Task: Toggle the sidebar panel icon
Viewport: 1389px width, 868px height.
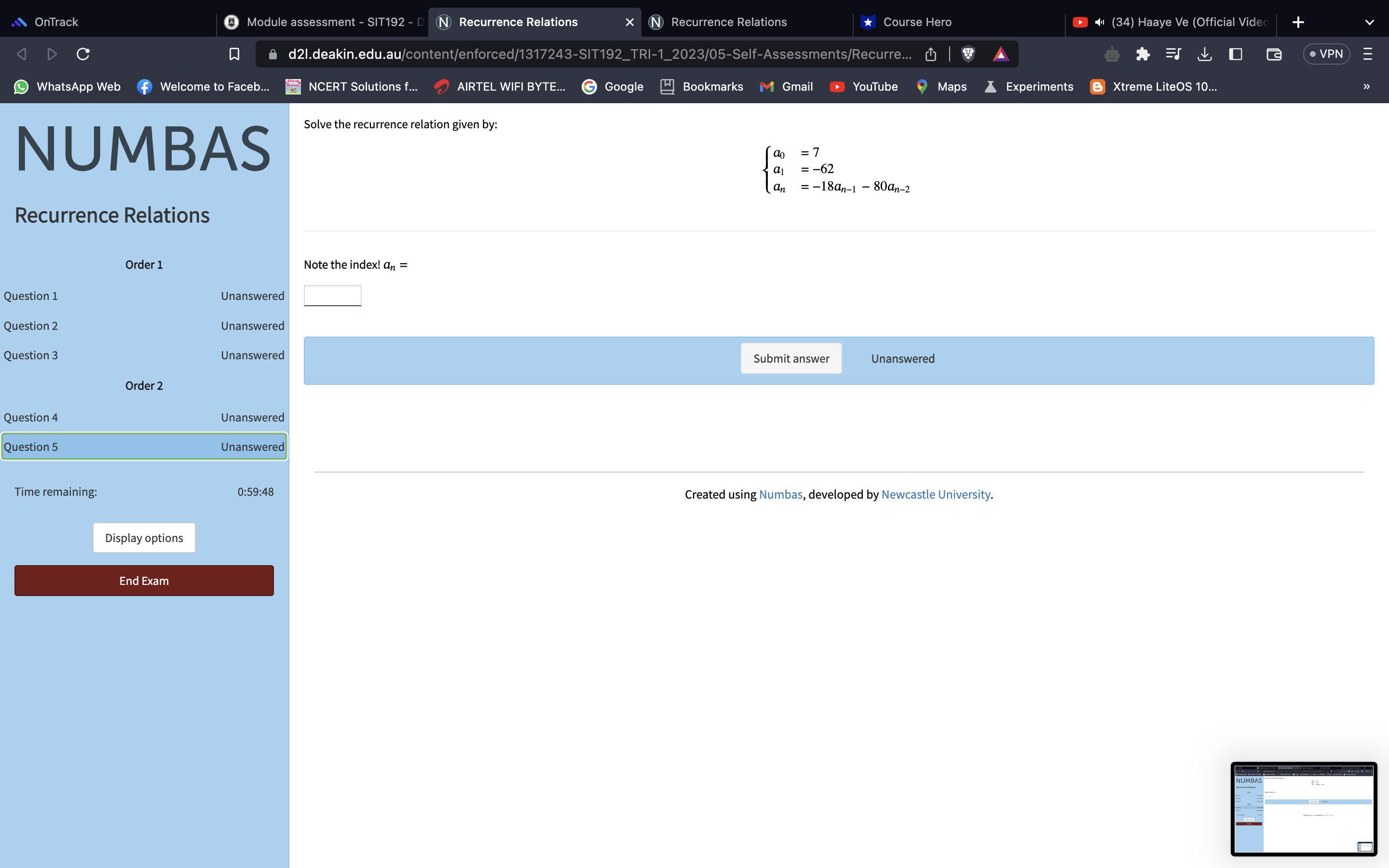Action: click(1235, 54)
